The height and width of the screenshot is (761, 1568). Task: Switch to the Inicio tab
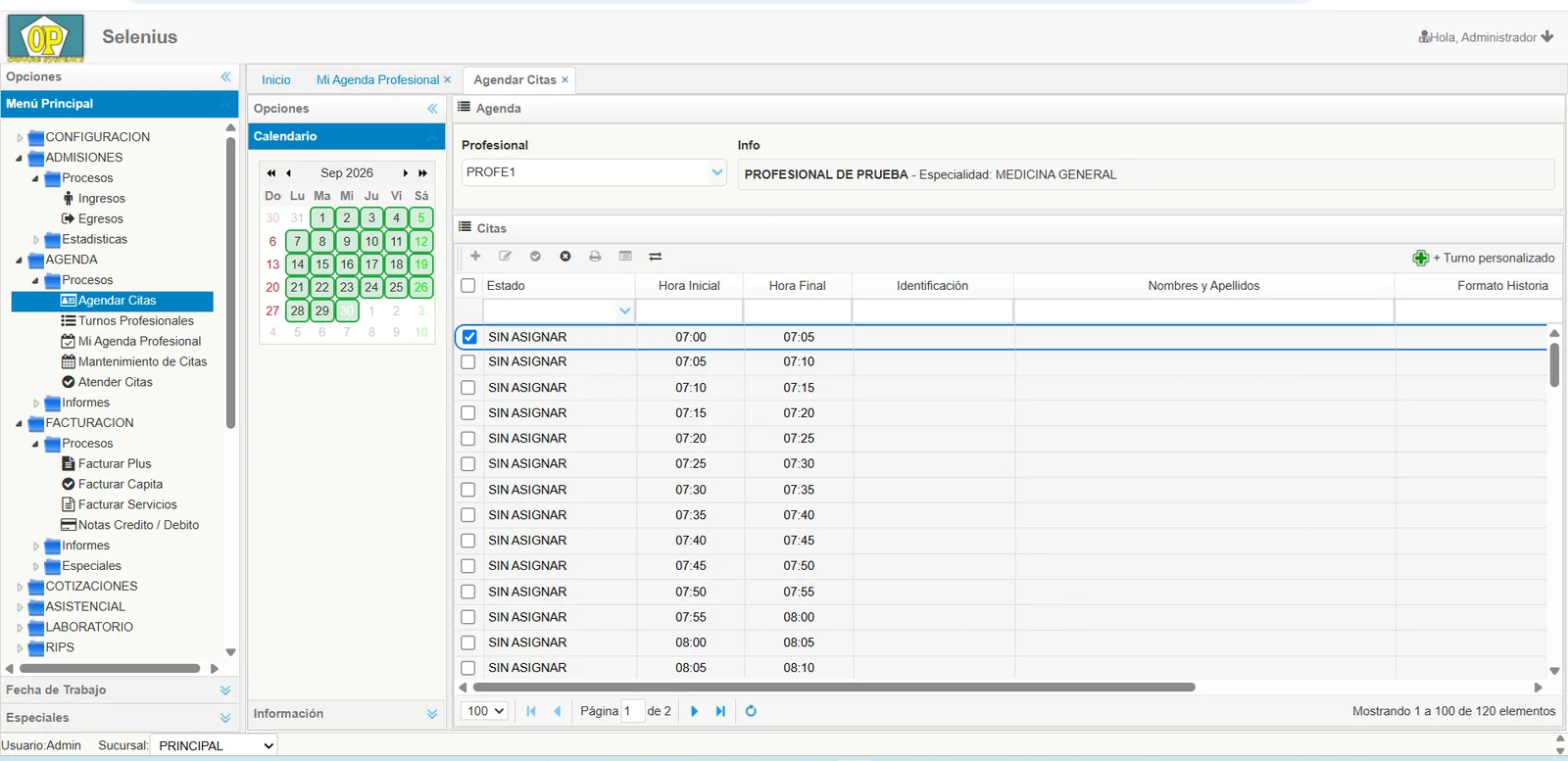276,80
